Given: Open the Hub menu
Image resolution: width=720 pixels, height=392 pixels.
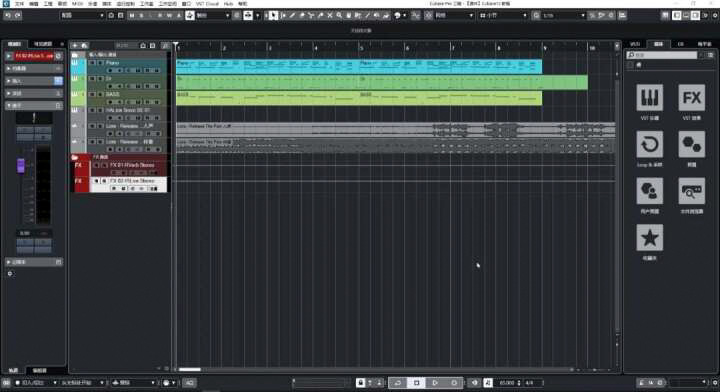Looking at the screenshot, I should click(x=228, y=4).
